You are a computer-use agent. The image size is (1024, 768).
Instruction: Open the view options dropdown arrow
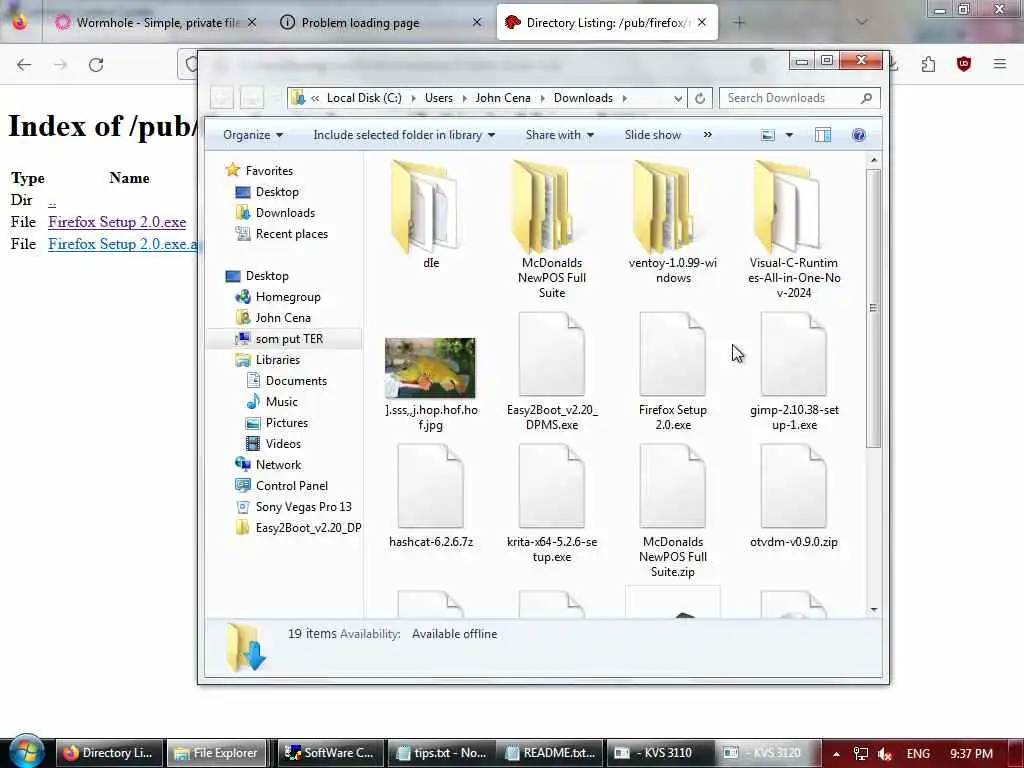[x=789, y=135]
